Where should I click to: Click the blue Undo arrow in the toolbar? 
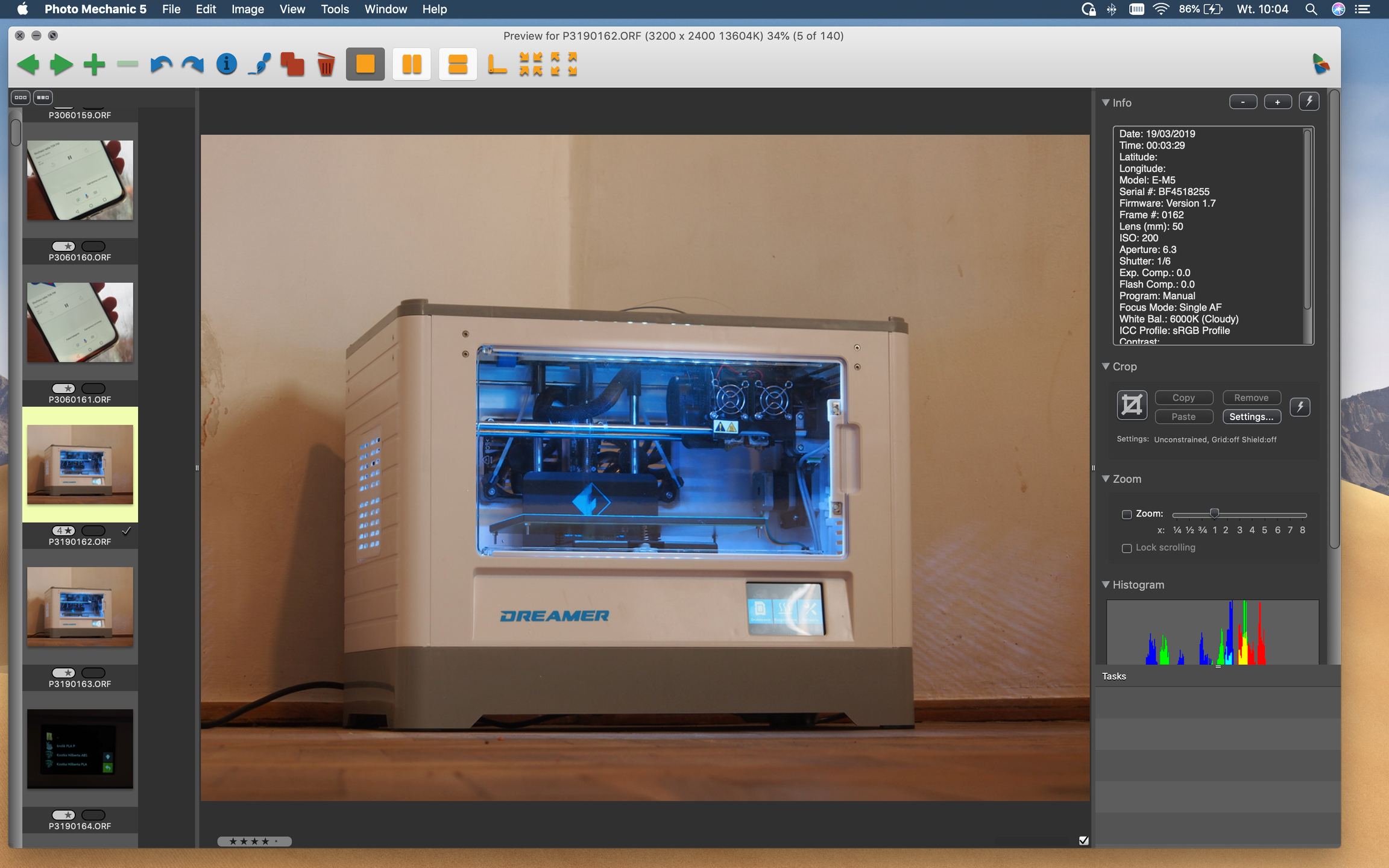tap(160, 64)
